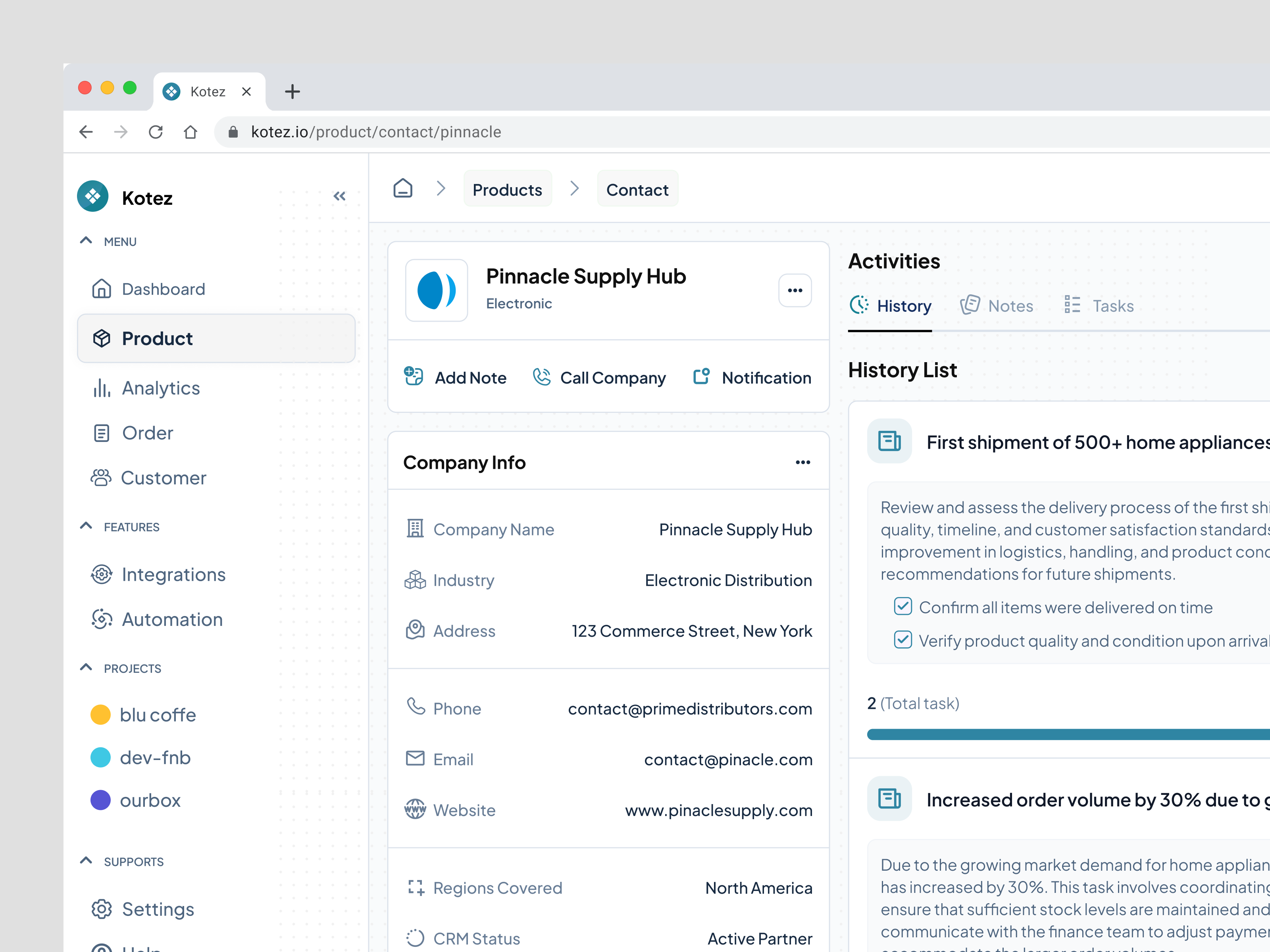Click the browser address bar URL
This screenshot has width=1270, height=952.
[x=376, y=132]
